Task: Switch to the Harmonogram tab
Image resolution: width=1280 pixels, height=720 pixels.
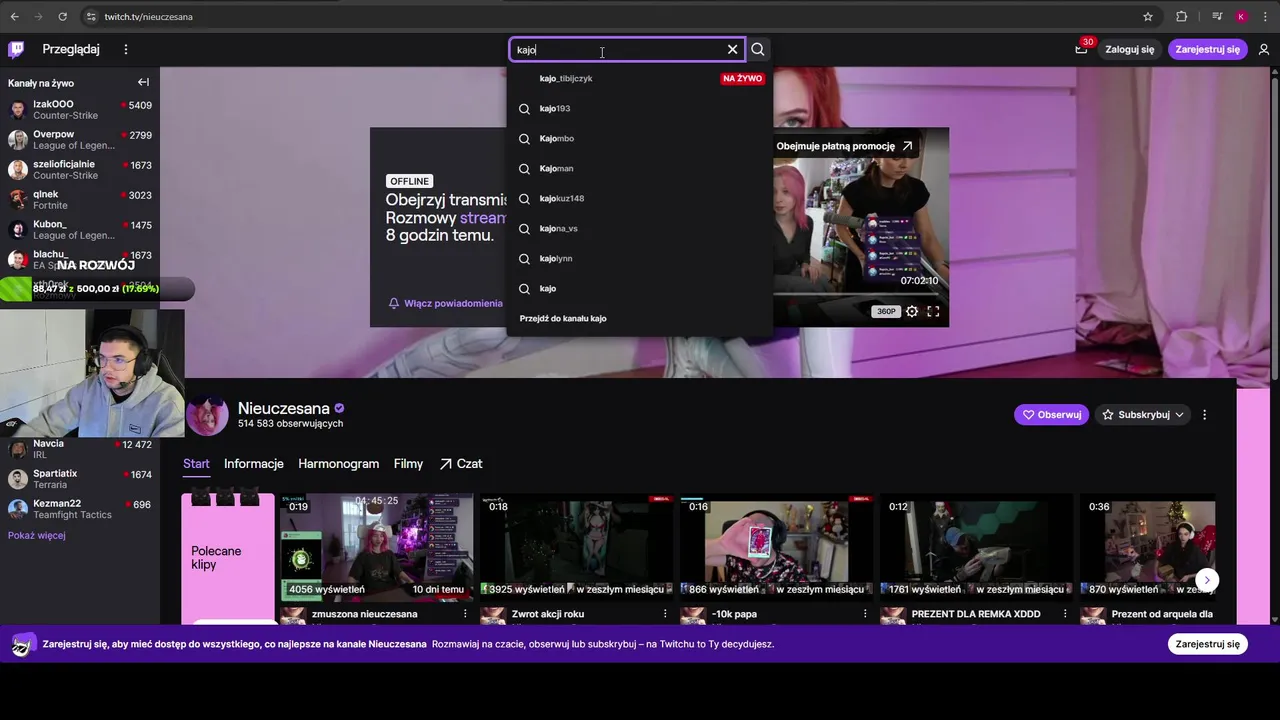Action: click(x=338, y=464)
